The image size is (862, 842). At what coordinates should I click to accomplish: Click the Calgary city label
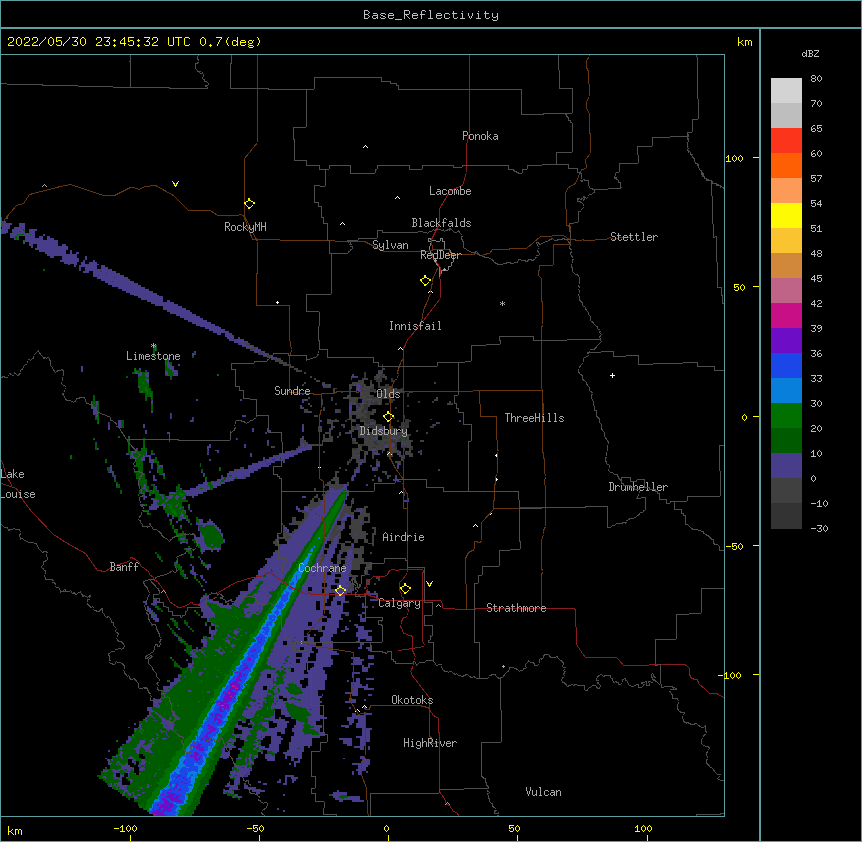399,603
